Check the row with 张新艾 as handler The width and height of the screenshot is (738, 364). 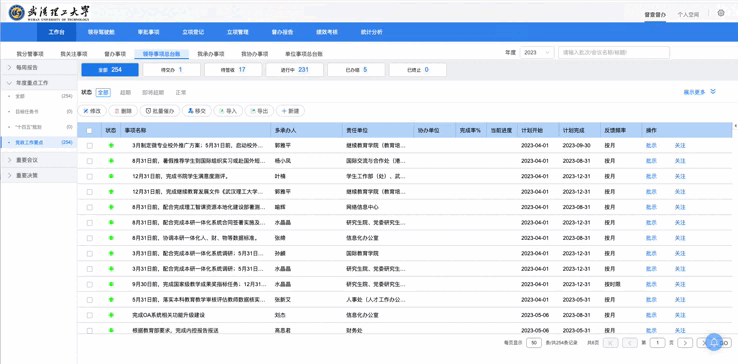tap(89, 300)
